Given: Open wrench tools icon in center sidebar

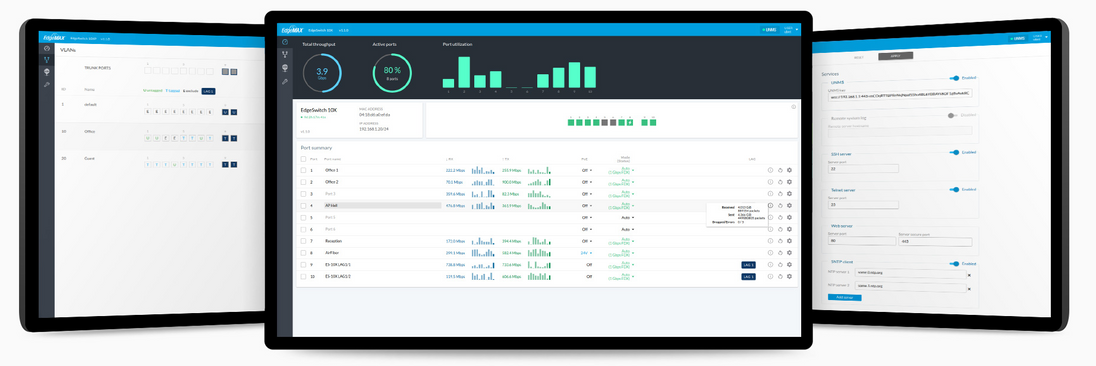Looking at the screenshot, I should pyautogui.click(x=285, y=82).
